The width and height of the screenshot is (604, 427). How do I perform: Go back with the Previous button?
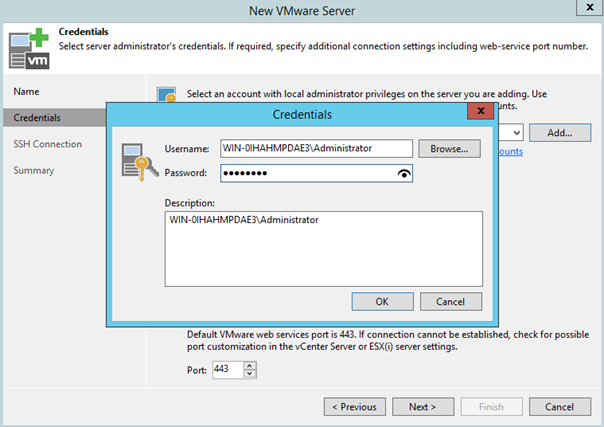click(355, 407)
